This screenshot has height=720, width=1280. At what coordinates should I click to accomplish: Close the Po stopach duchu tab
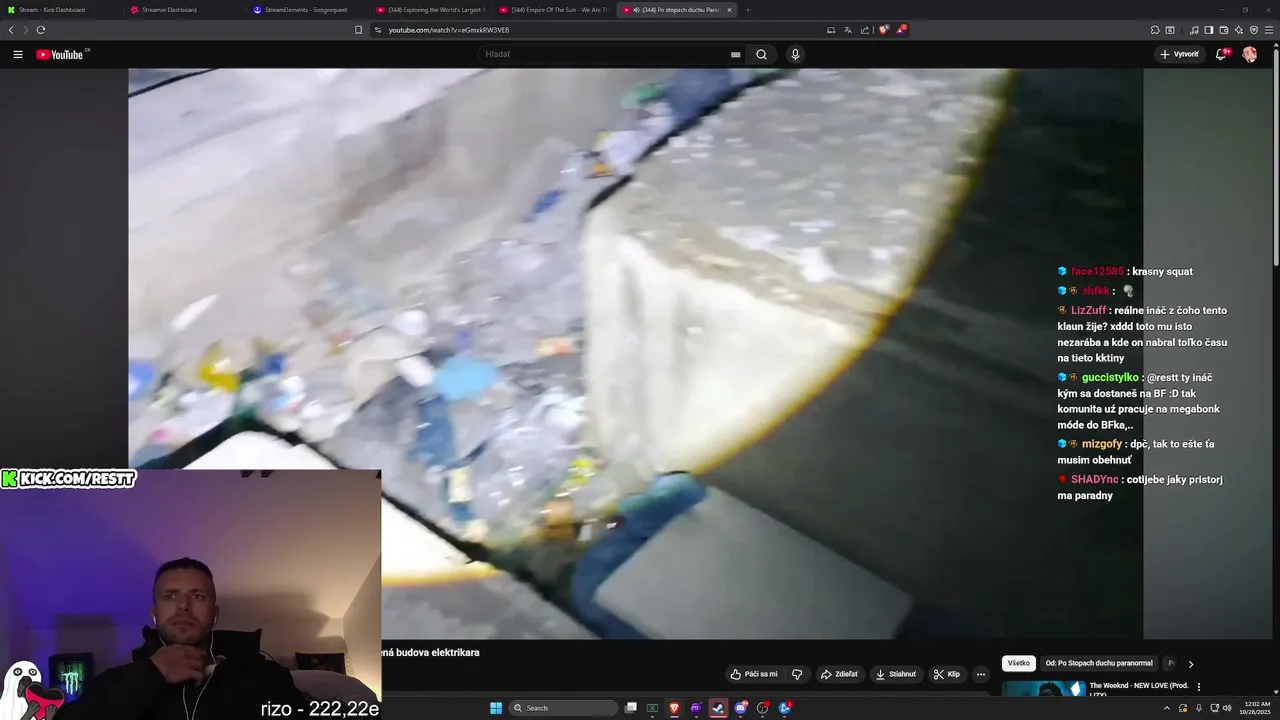tap(729, 10)
